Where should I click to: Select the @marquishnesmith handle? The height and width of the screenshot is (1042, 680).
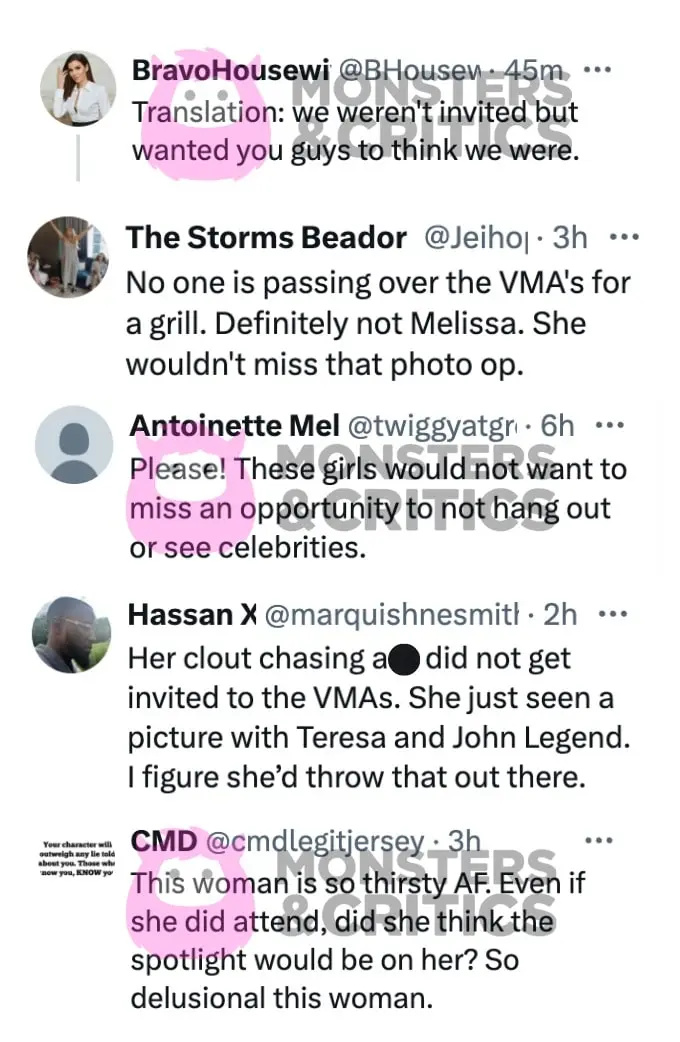pos(392,615)
